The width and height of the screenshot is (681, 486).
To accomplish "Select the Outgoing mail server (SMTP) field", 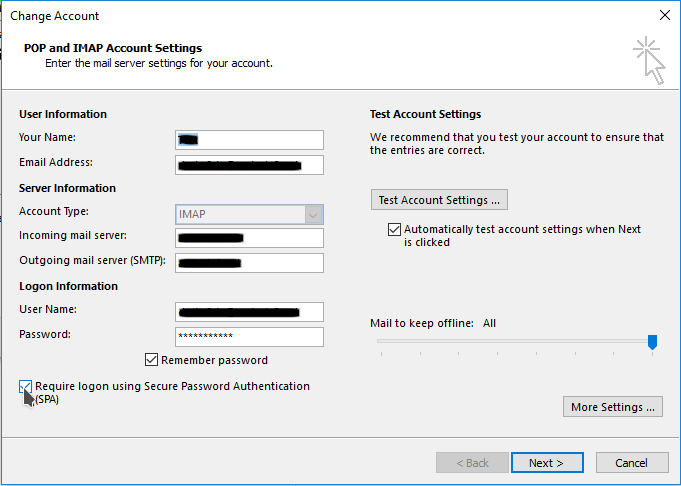I will click(x=249, y=263).
